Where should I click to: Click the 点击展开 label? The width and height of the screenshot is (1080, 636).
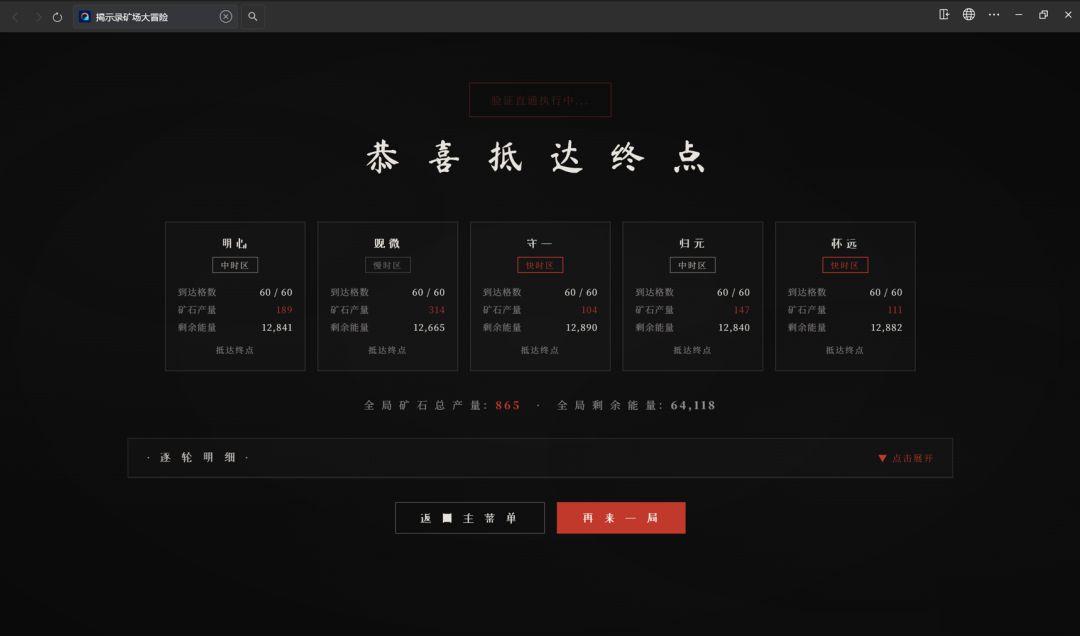point(913,458)
